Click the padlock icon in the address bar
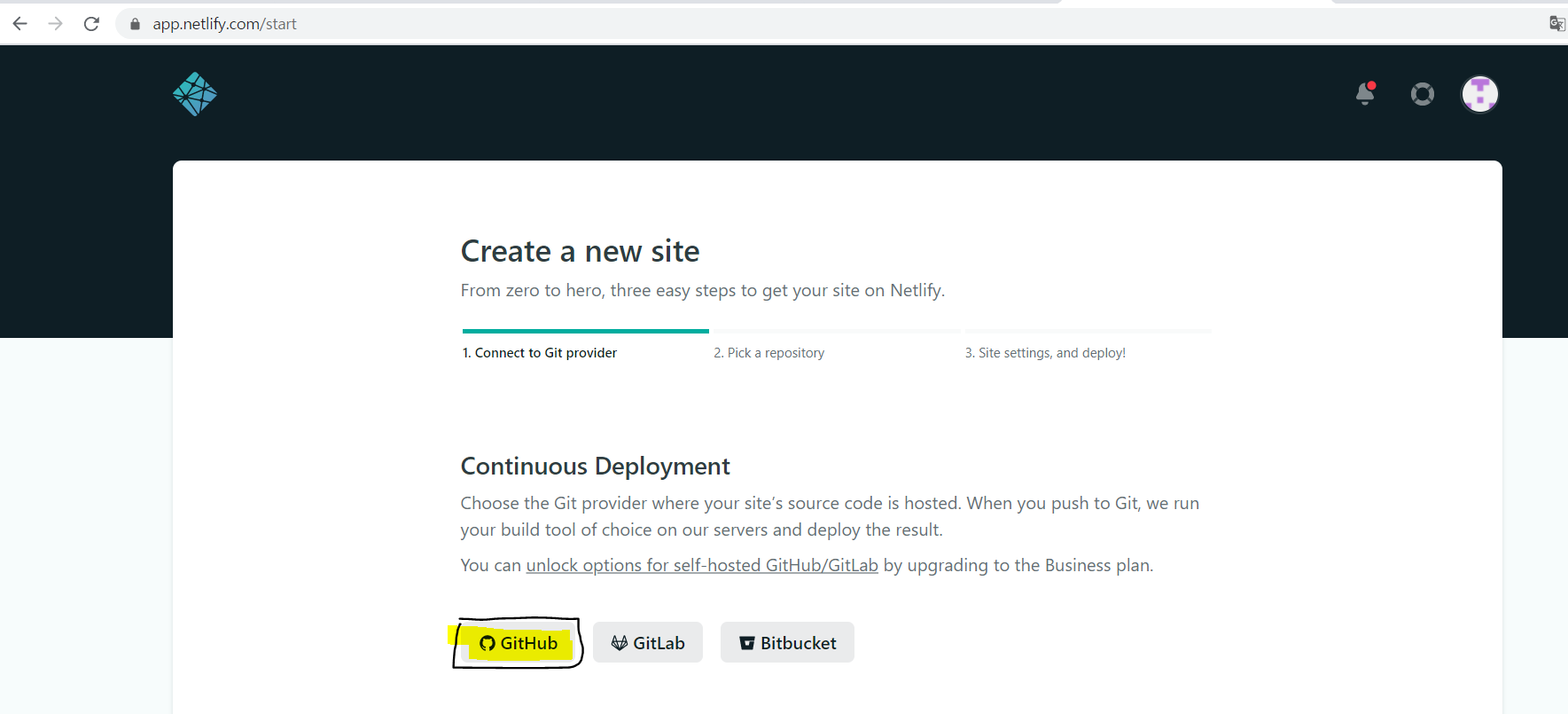This screenshot has width=1568, height=714. (135, 24)
